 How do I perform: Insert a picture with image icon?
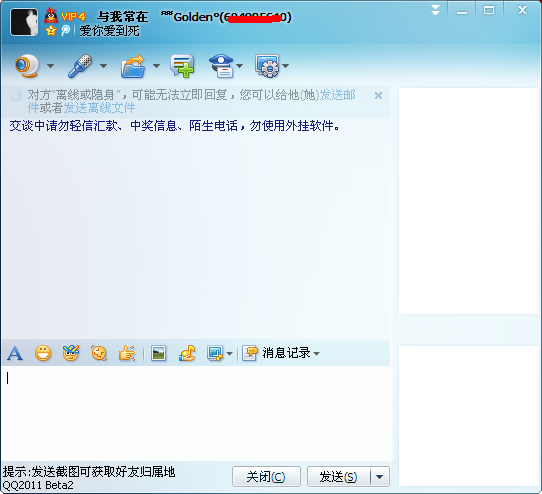coord(159,353)
